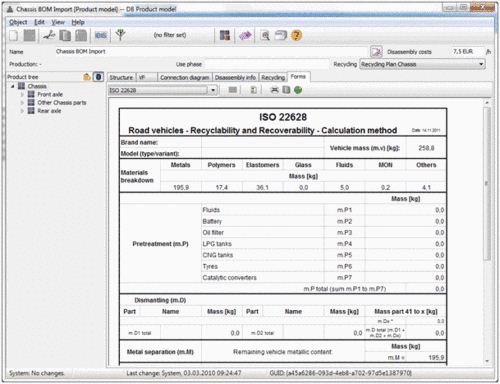Screen dimensions: 500x384
Task: Click the form scrollbar up arrow
Action: tap(487, 103)
